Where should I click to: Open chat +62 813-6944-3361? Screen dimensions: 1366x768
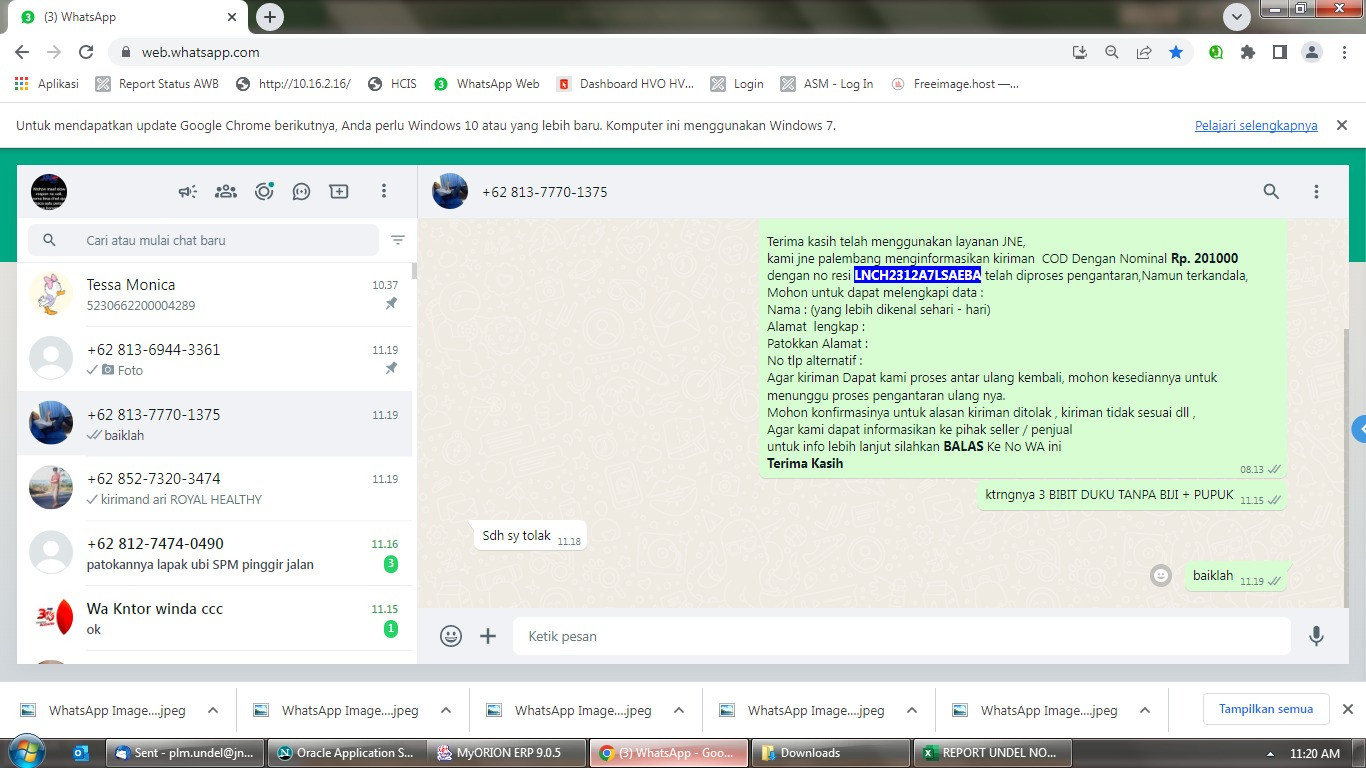[x=215, y=359]
